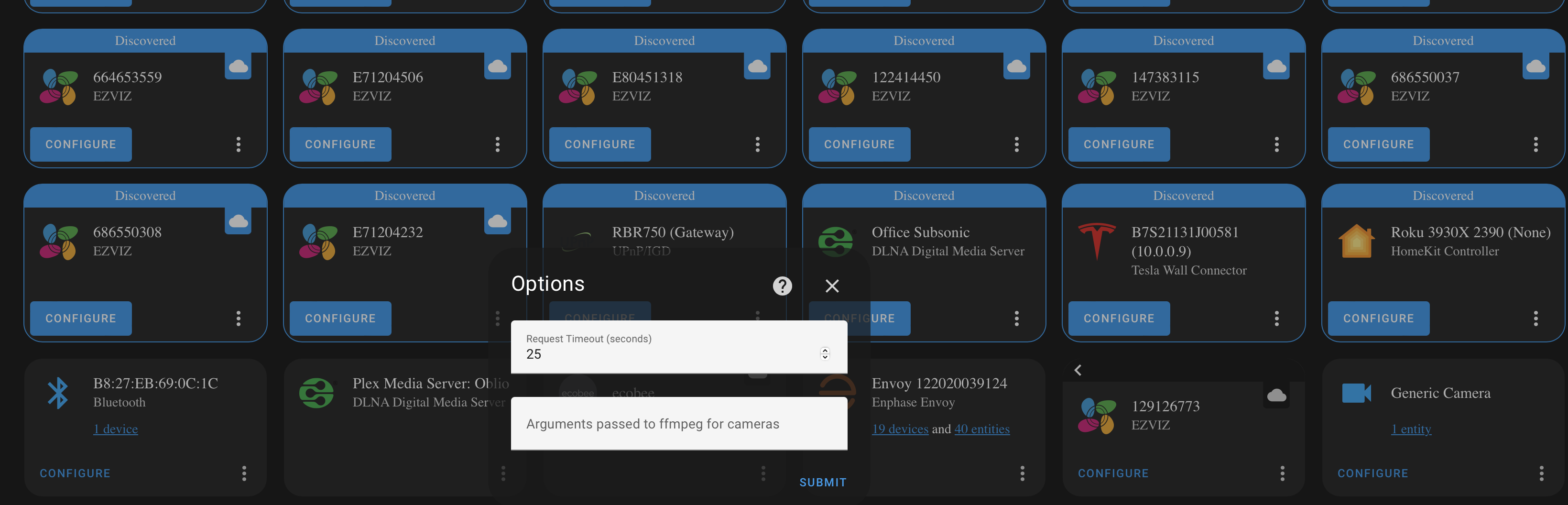Click the EZVIZ logo on the 664653559 card
The image size is (1568, 505).
(58, 87)
